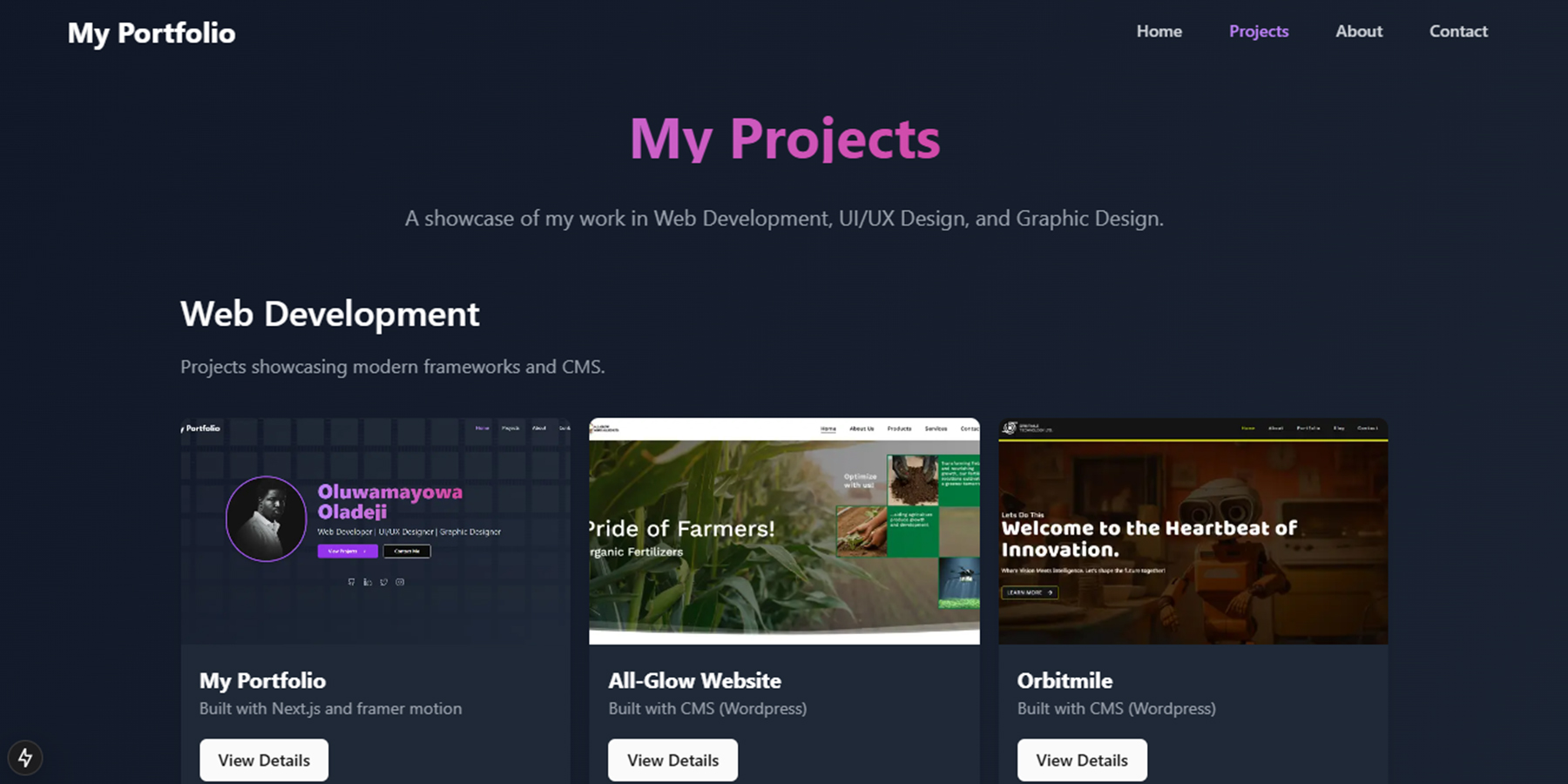Select the highlighted Projects nav item

click(x=1259, y=31)
